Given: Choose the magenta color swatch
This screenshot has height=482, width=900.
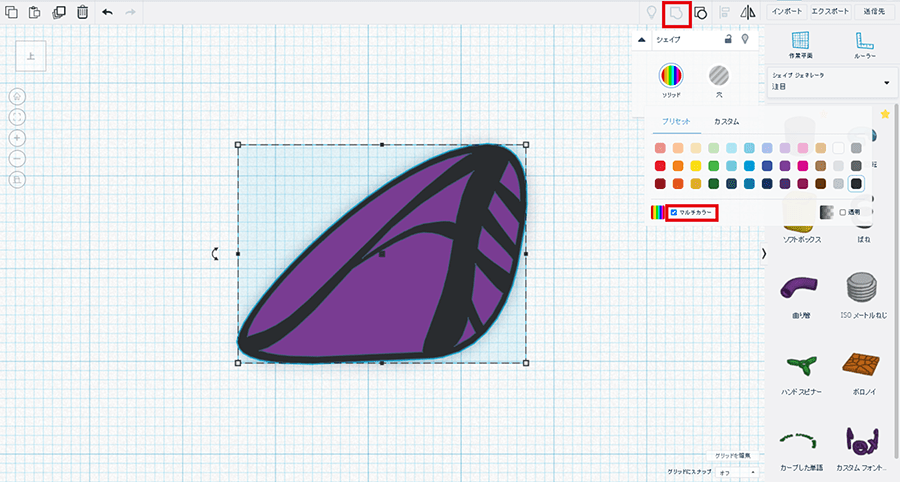Looking at the screenshot, I should (x=802, y=166).
